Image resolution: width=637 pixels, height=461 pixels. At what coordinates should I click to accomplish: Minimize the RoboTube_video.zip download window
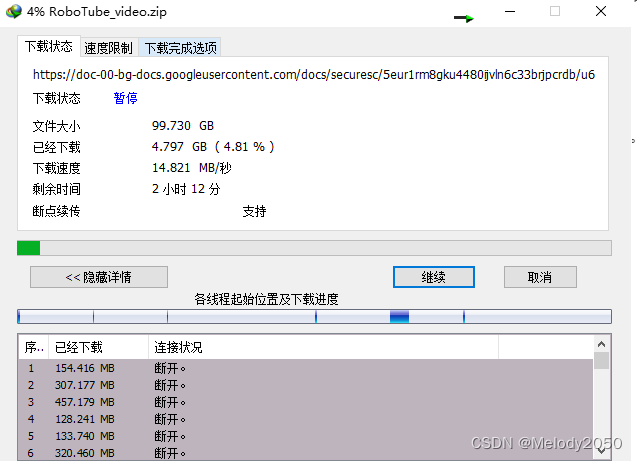tap(510, 11)
